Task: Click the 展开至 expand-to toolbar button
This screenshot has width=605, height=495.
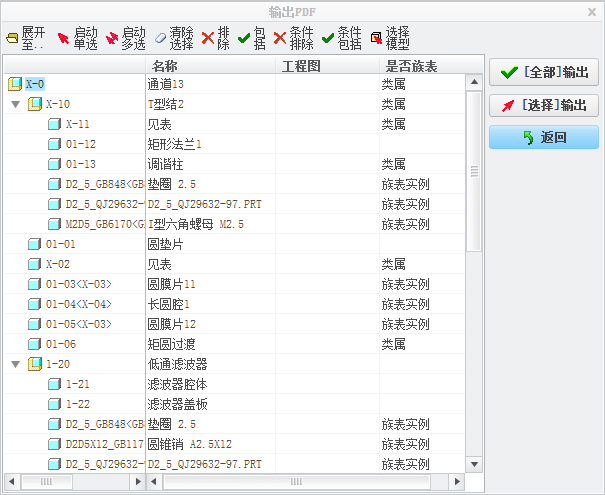Action: pos(25,38)
